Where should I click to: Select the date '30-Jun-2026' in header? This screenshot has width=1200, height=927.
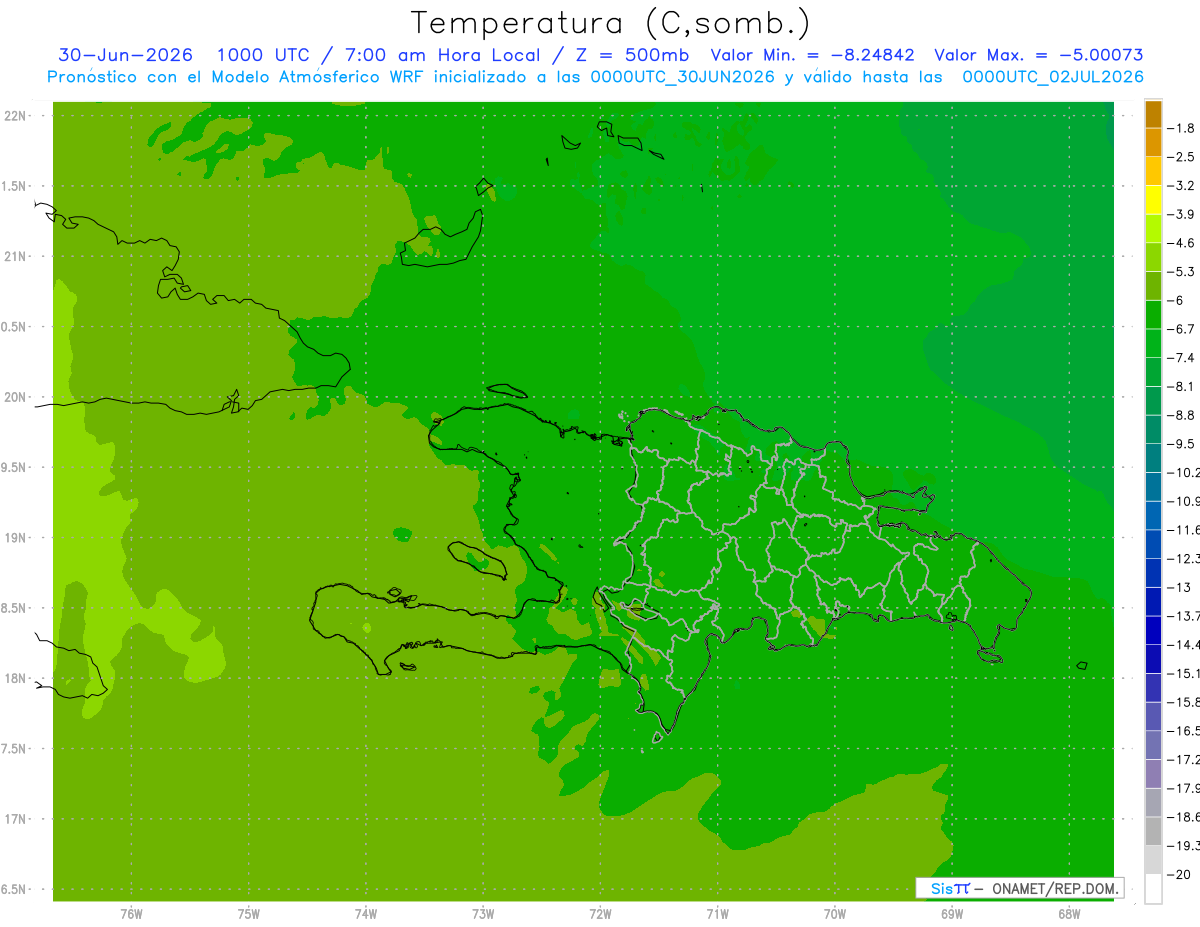125,55
